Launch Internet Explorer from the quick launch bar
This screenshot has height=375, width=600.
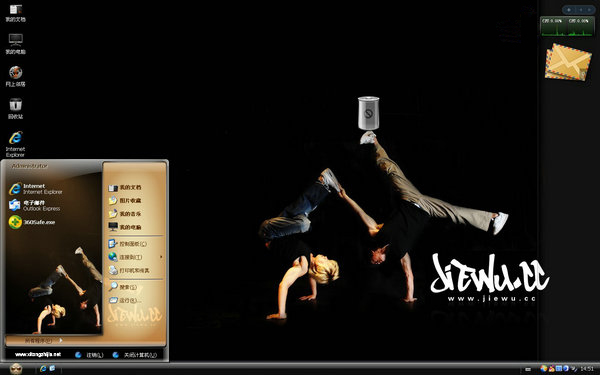click(x=43, y=368)
